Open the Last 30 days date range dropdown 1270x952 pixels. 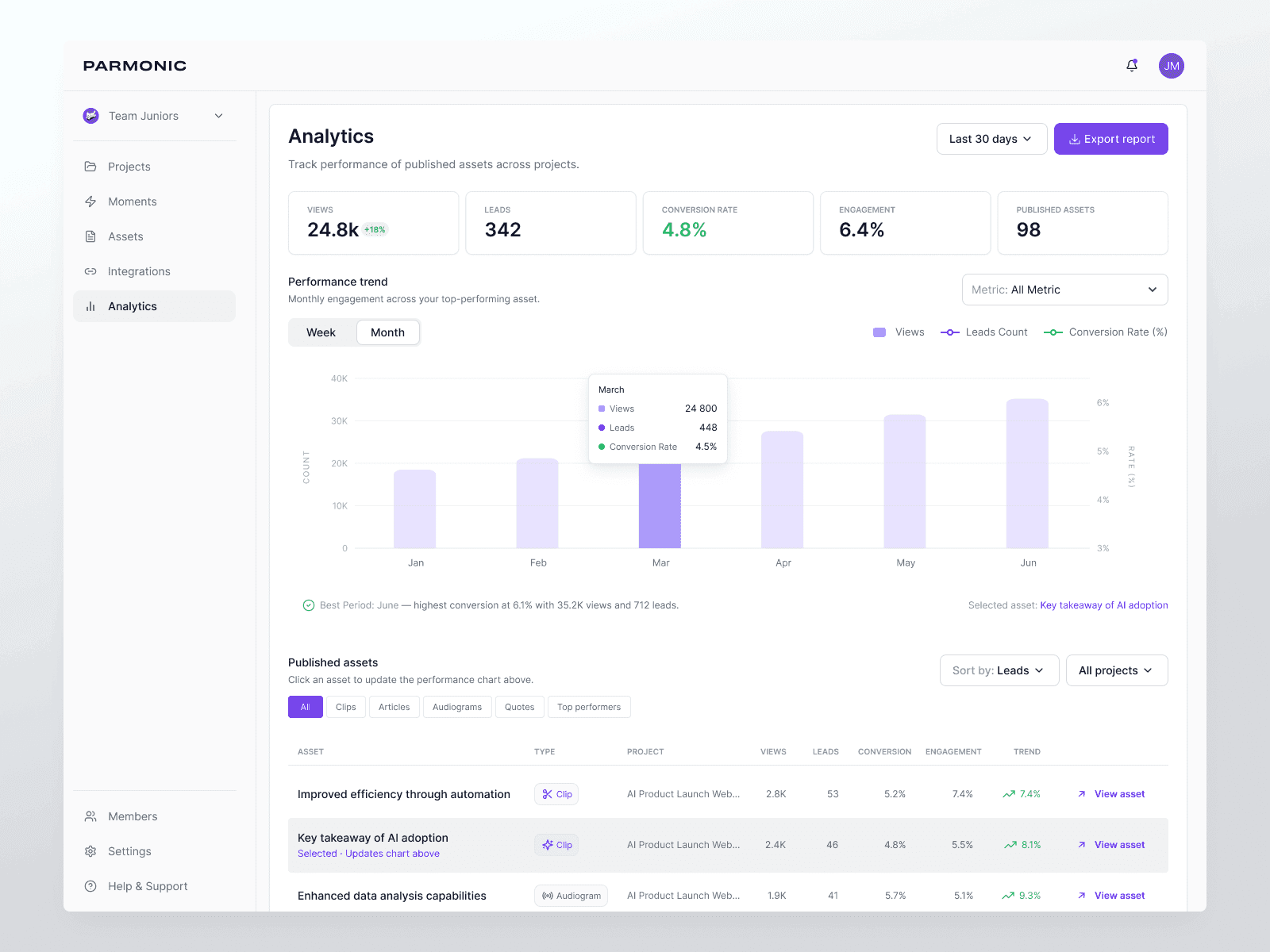pyautogui.click(x=992, y=139)
